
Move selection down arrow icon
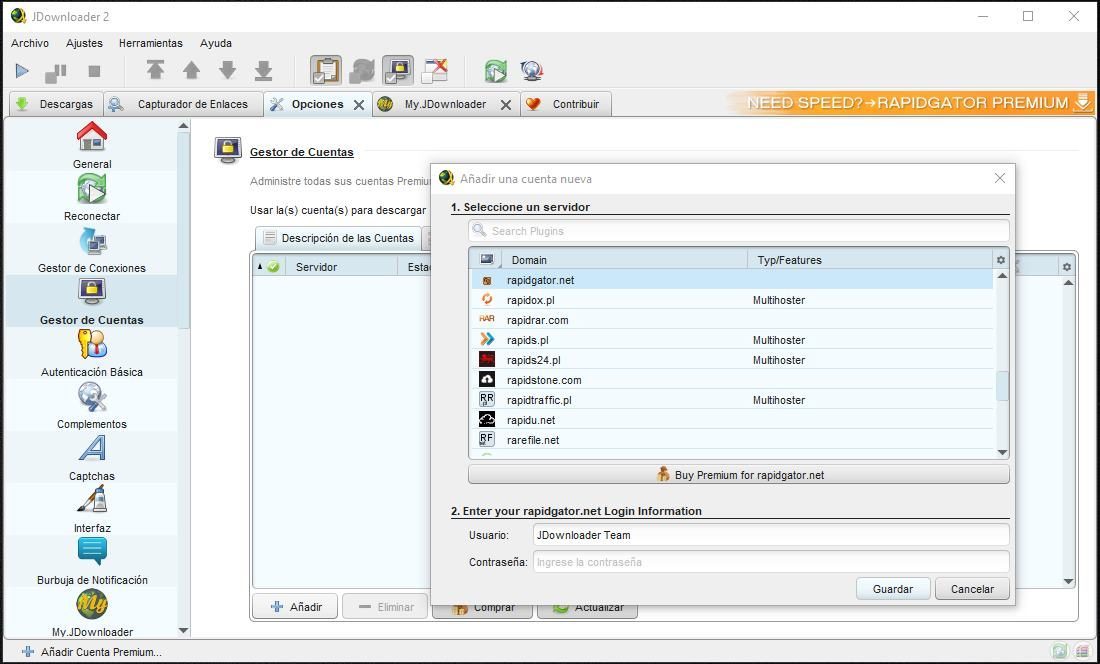[227, 70]
